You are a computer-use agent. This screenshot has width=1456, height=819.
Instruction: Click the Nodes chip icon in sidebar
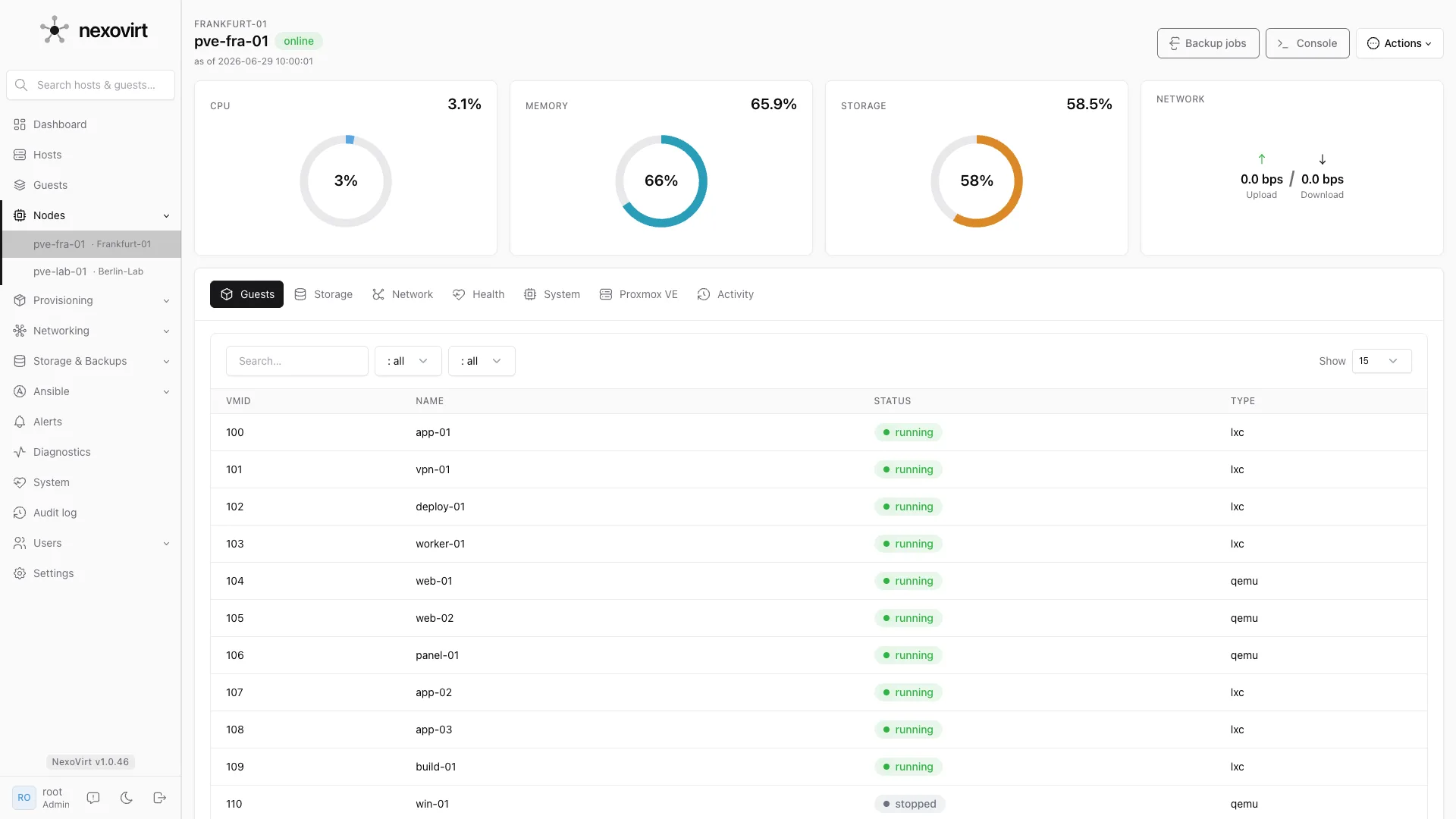point(20,215)
